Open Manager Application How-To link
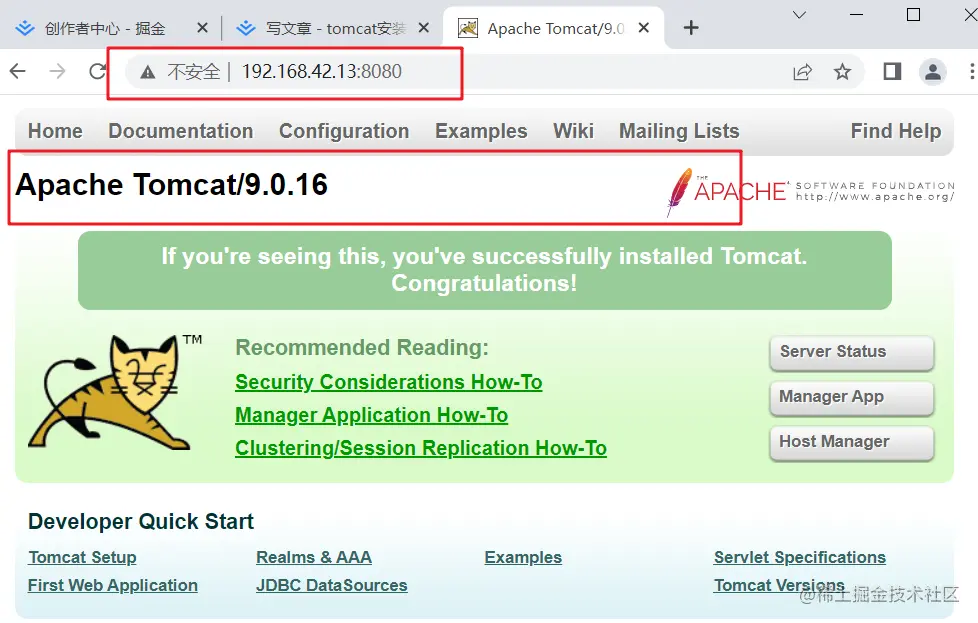This screenshot has width=978, height=623. coord(372,415)
